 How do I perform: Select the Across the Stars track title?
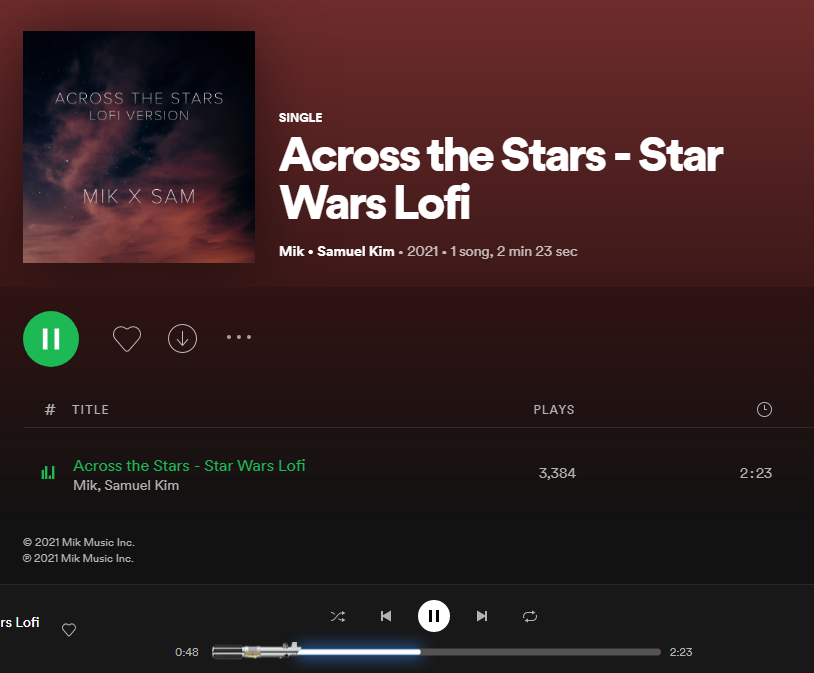click(189, 466)
